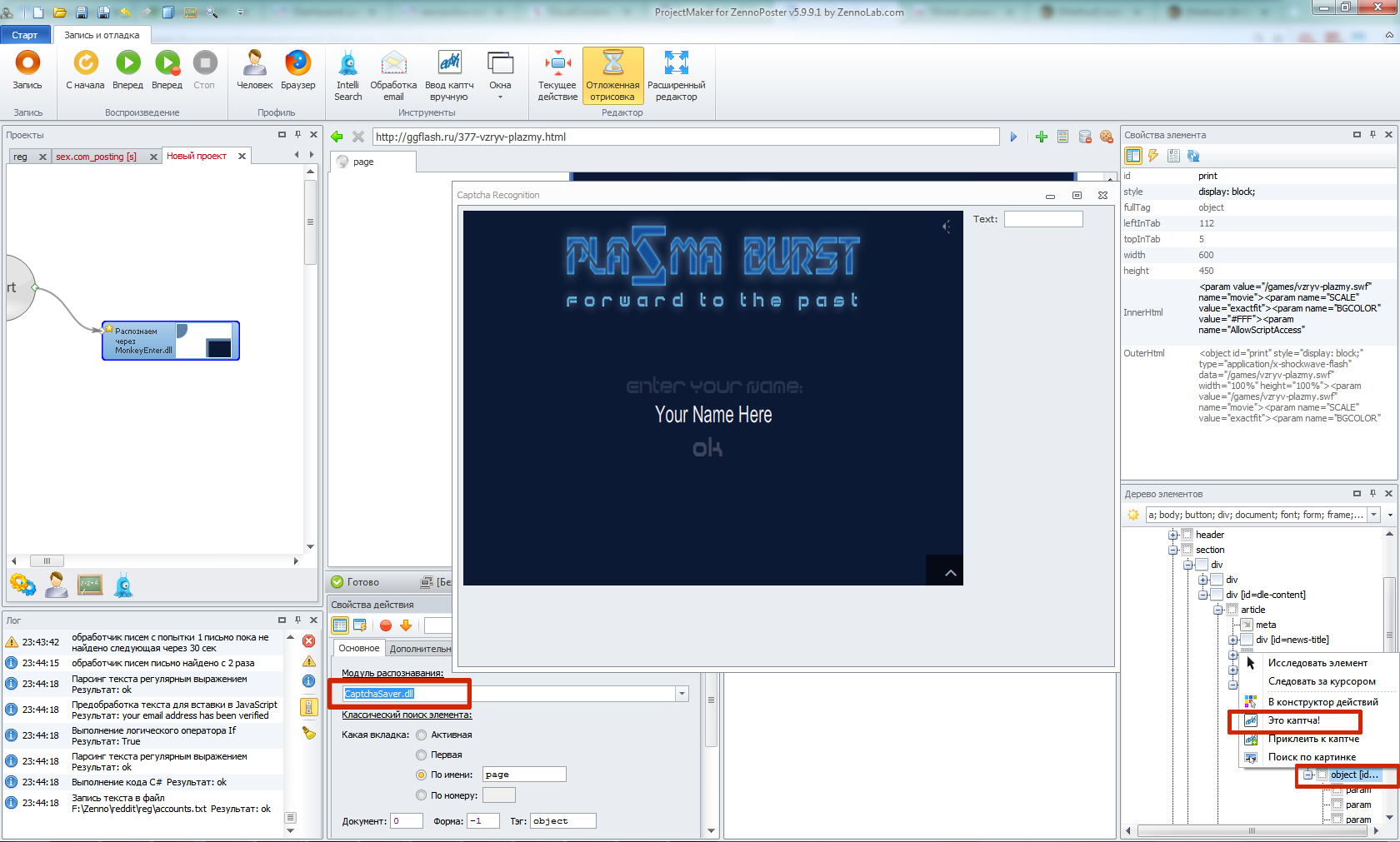Click the sun icon in Дерево элементов
This screenshot has height=842, width=1400.
pos(1133,515)
